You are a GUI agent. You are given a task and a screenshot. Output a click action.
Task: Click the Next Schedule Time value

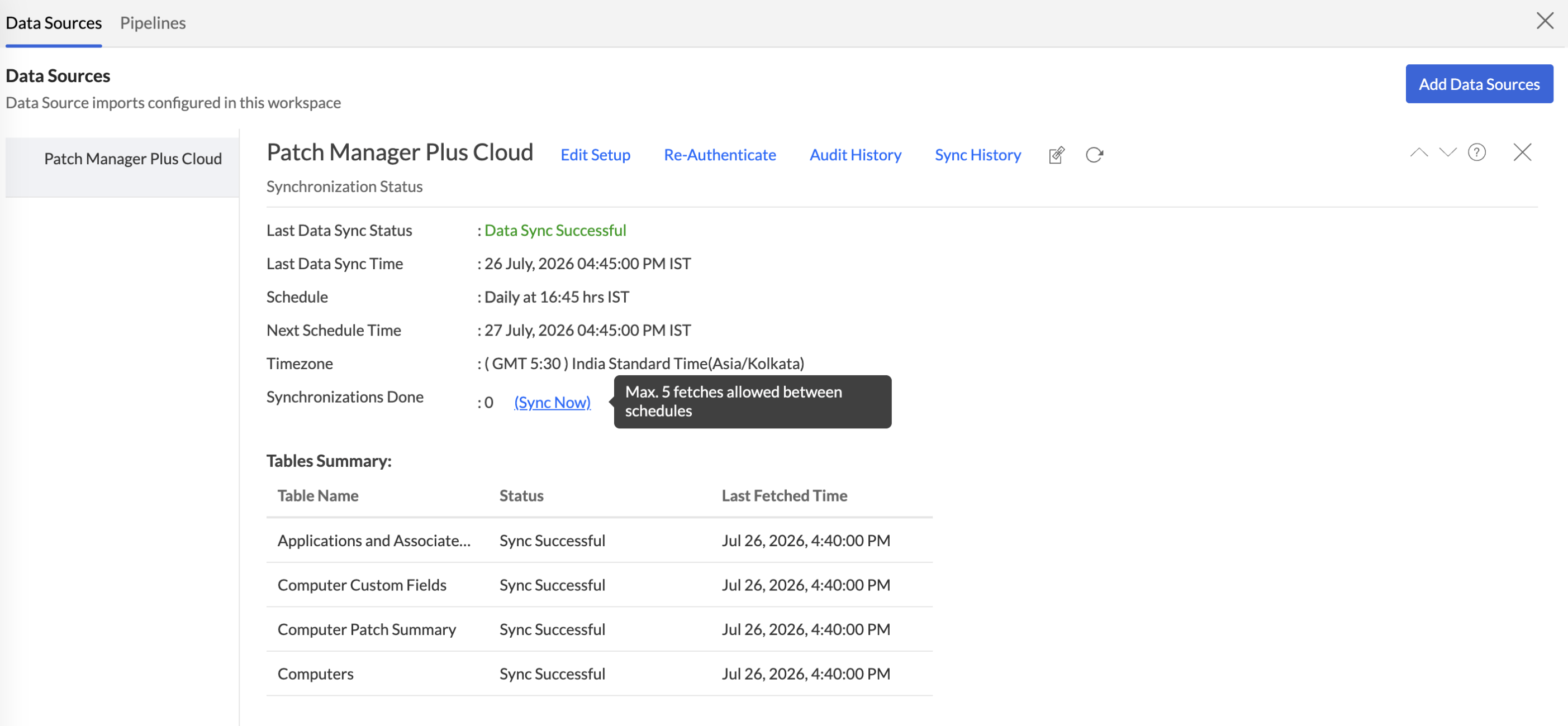(587, 330)
